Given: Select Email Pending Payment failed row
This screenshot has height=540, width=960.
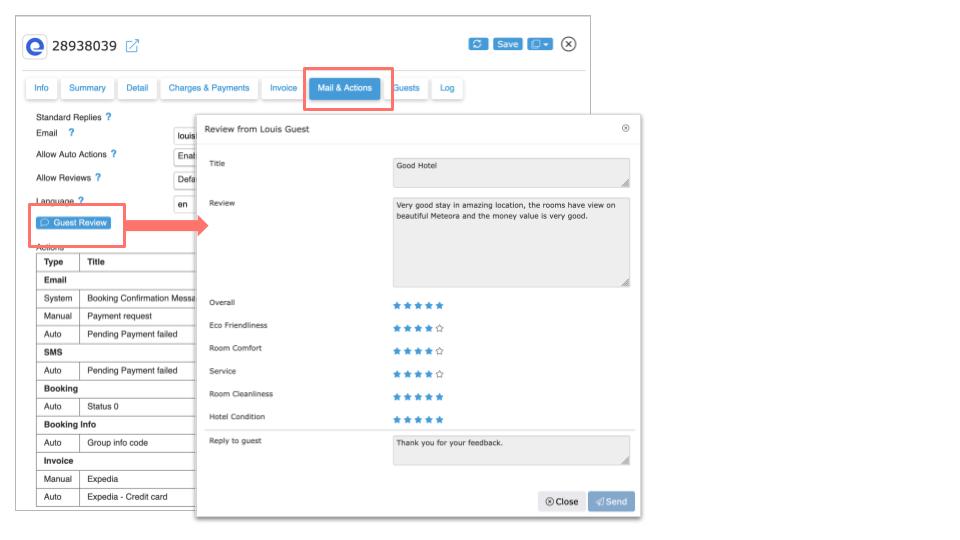Looking at the screenshot, I should 116,334.
